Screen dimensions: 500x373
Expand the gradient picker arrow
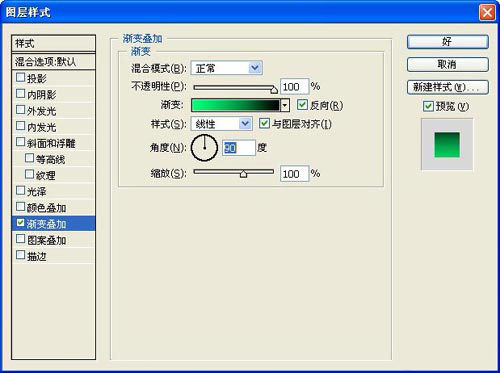(x=285, y=105)
